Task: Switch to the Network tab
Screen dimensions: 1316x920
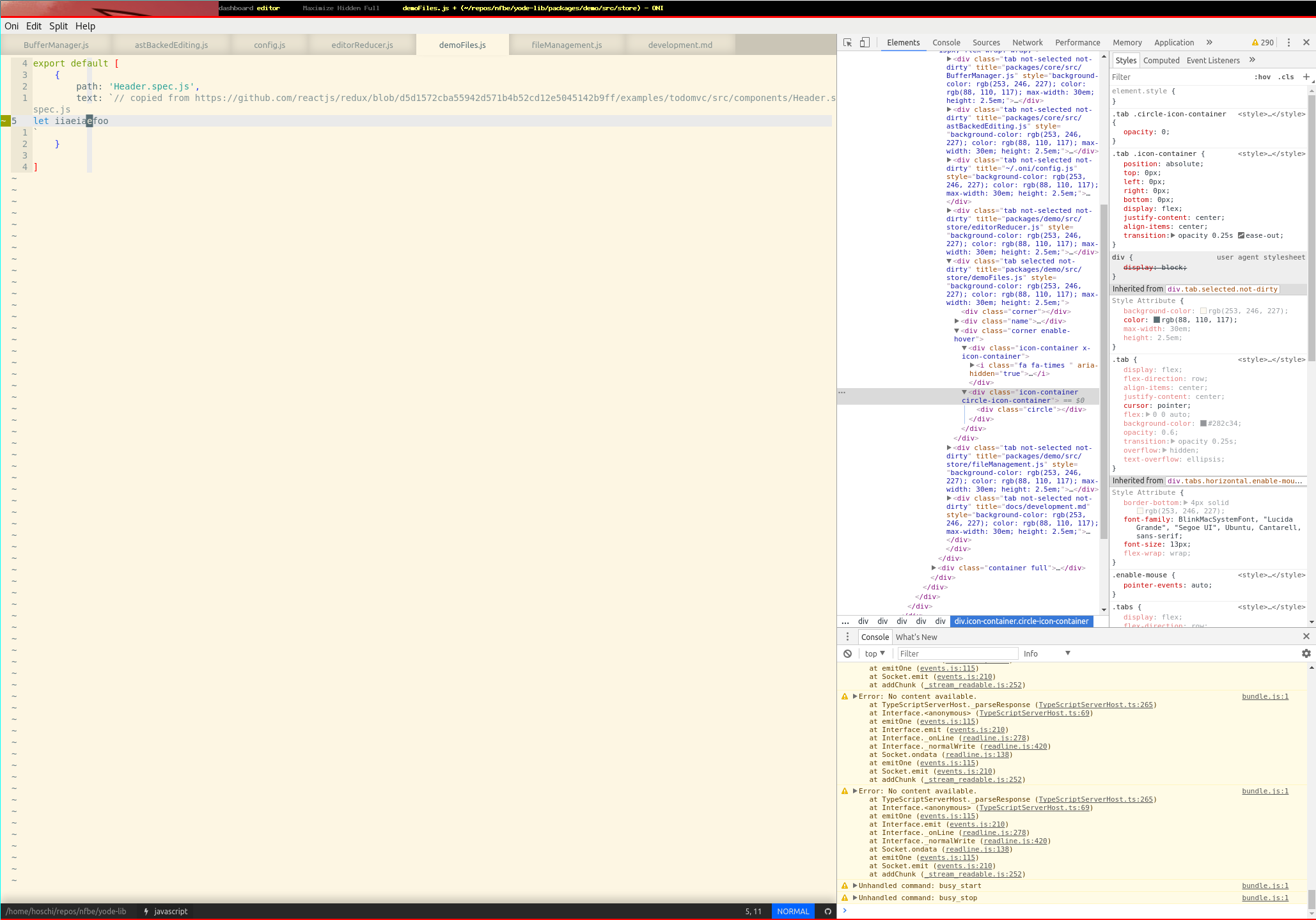Action: click(x=1027, y=42)
